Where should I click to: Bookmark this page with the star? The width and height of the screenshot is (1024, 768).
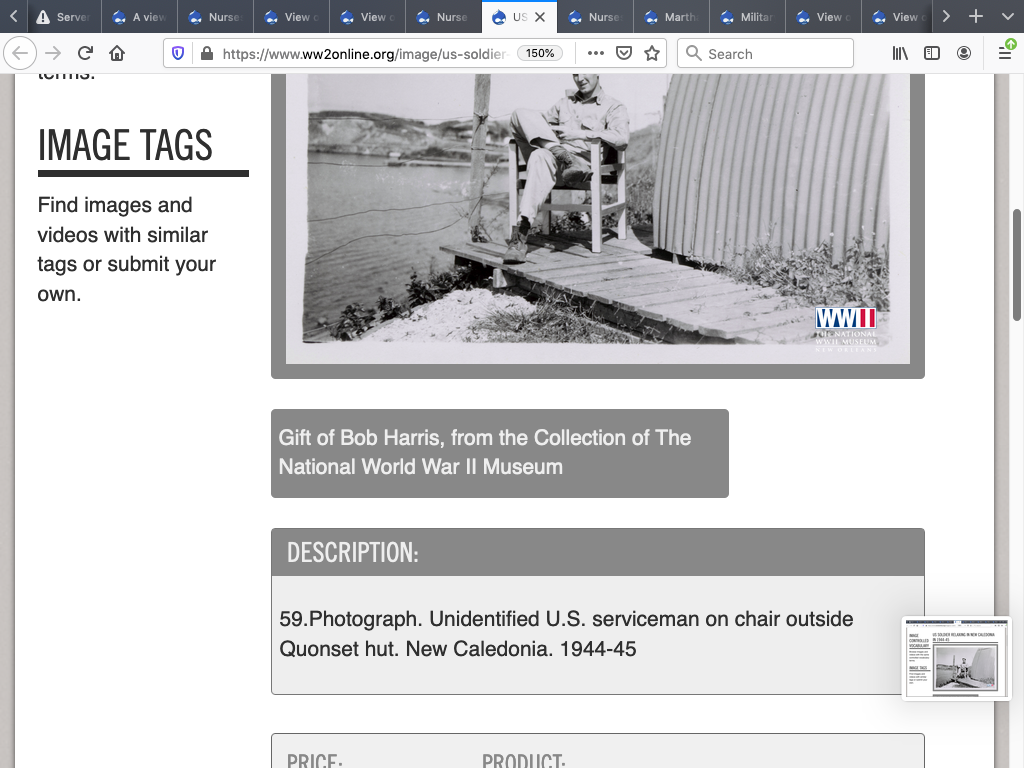[652, 54]
